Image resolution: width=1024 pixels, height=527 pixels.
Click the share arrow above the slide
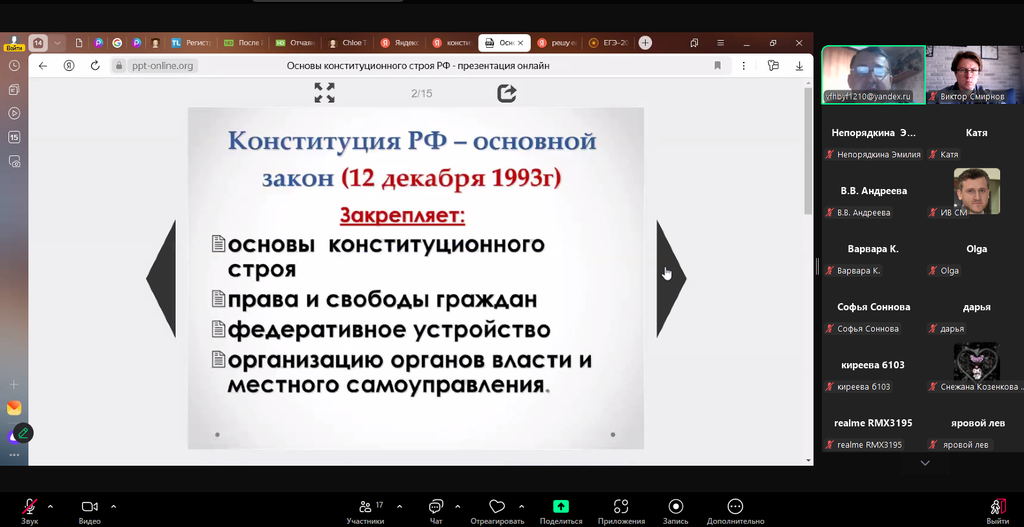tap(507, 93)
